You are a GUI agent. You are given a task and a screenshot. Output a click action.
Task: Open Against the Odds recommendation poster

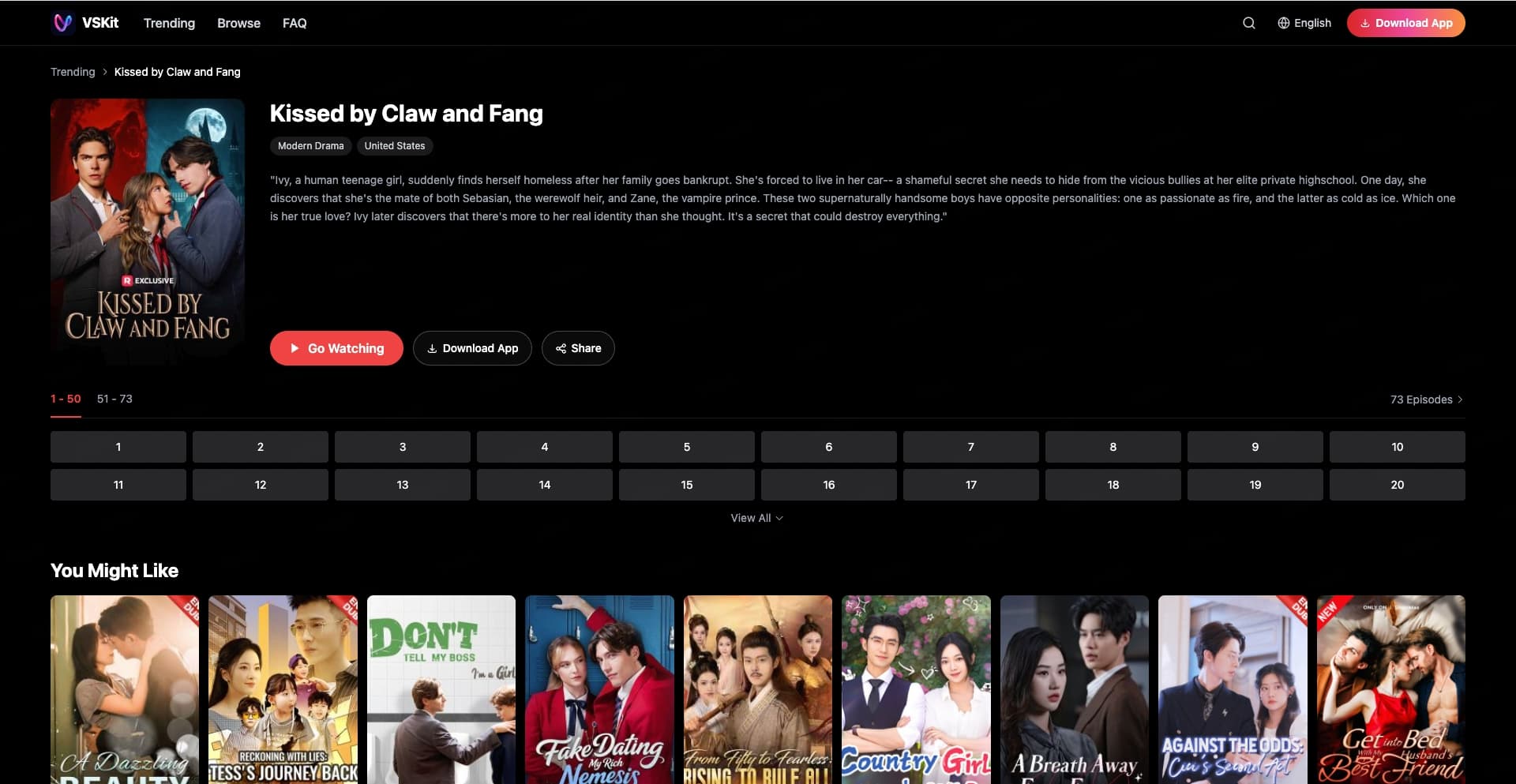1233,689
